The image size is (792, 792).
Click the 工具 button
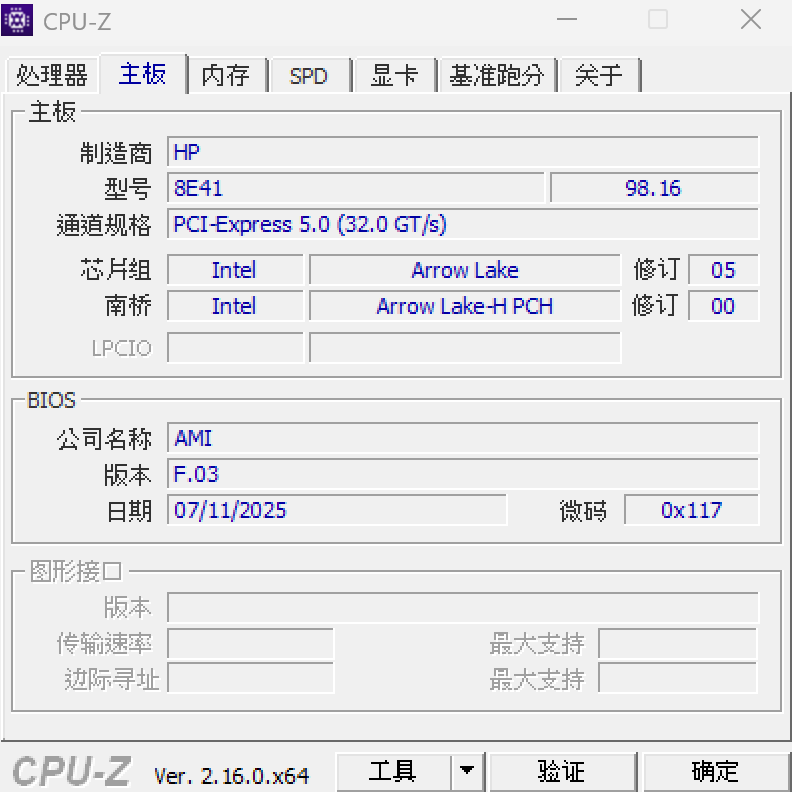(393, 772)
